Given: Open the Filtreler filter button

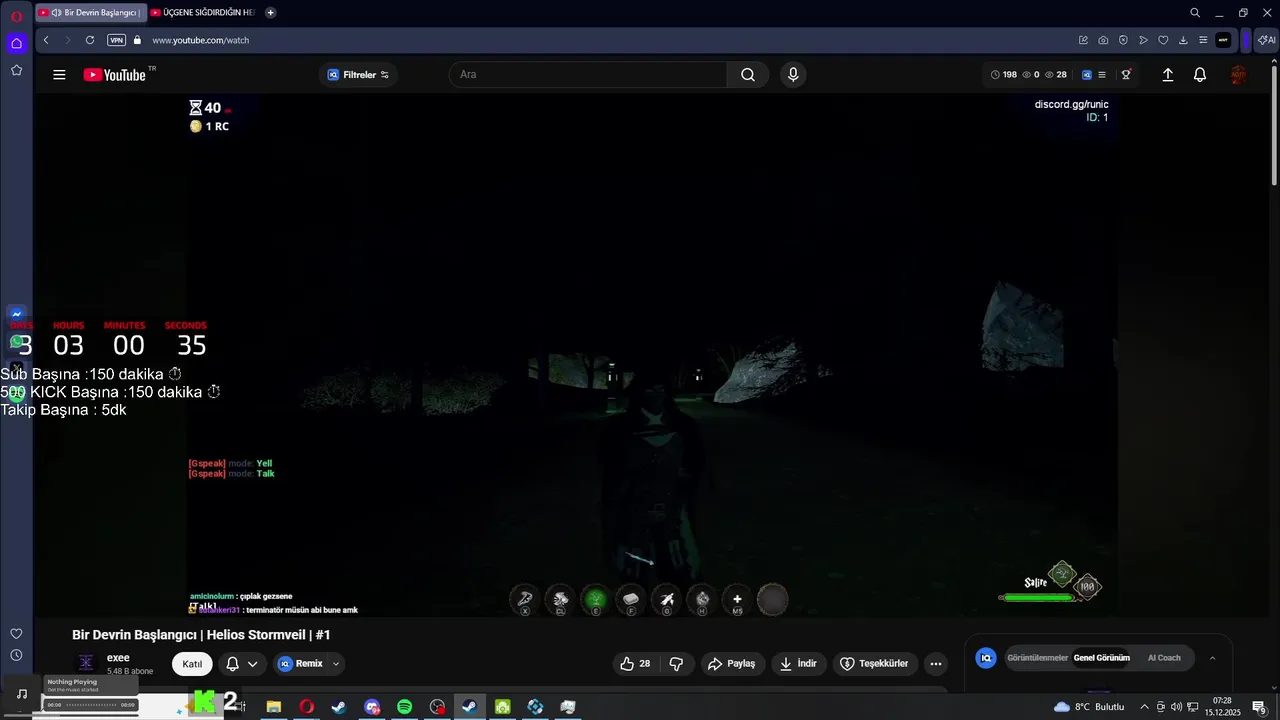Looking at the screenshot, I should (x=358, y=75).
